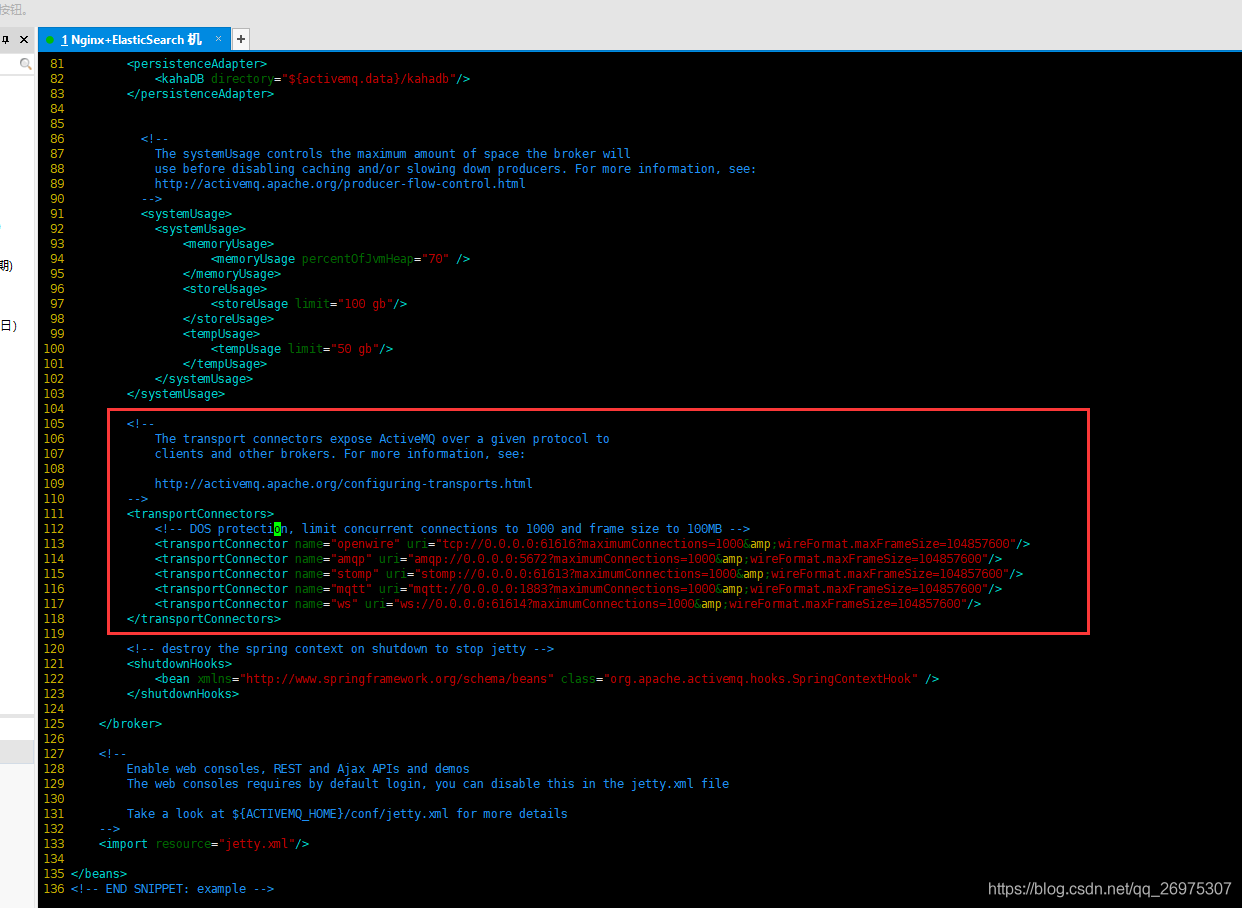
Task: Click the configuring-transports.html URL on line 109
Action: point(344,484)
